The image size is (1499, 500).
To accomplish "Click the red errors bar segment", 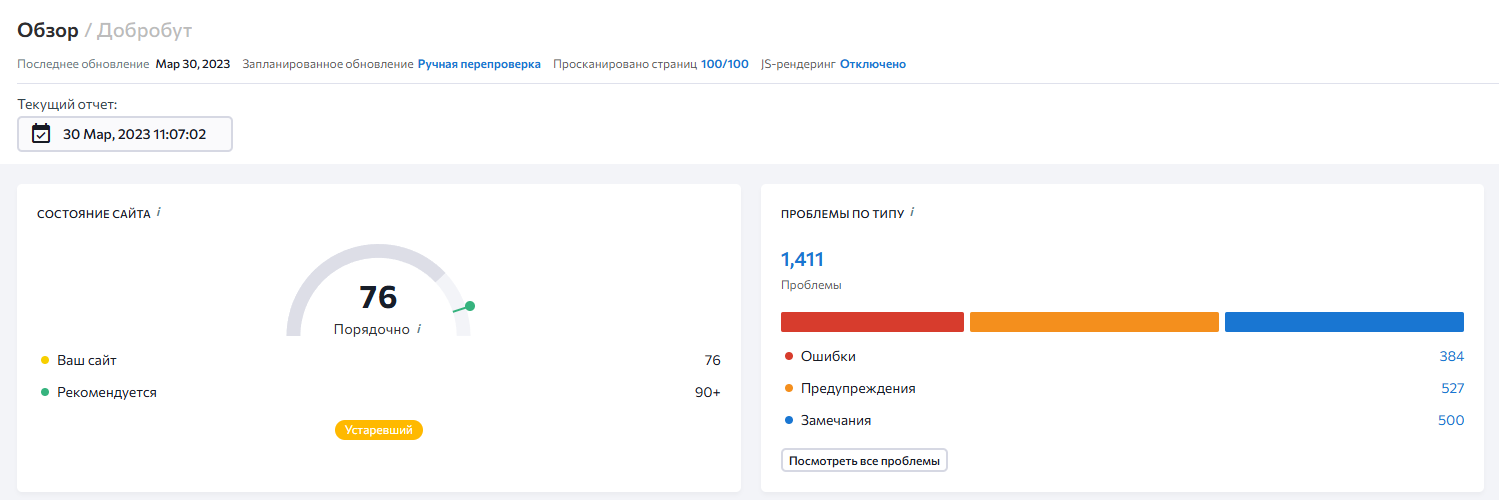I will click(x=872, y=322).
